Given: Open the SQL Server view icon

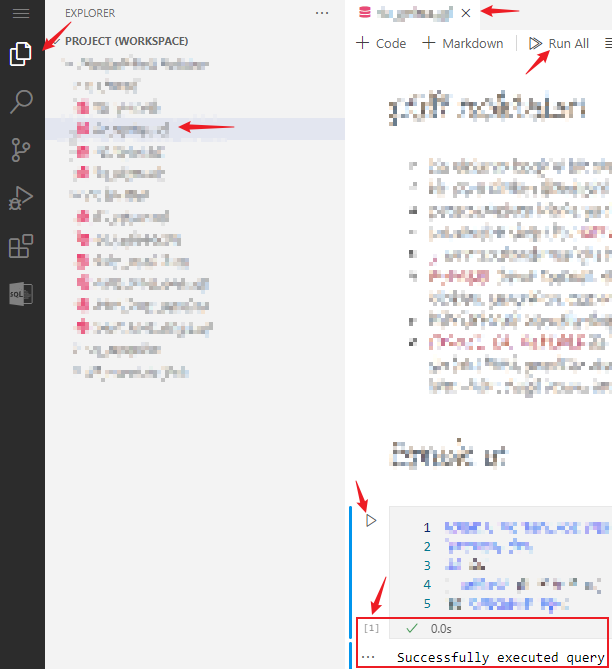Looking at the screenshot, I should (x=21, y=294).
